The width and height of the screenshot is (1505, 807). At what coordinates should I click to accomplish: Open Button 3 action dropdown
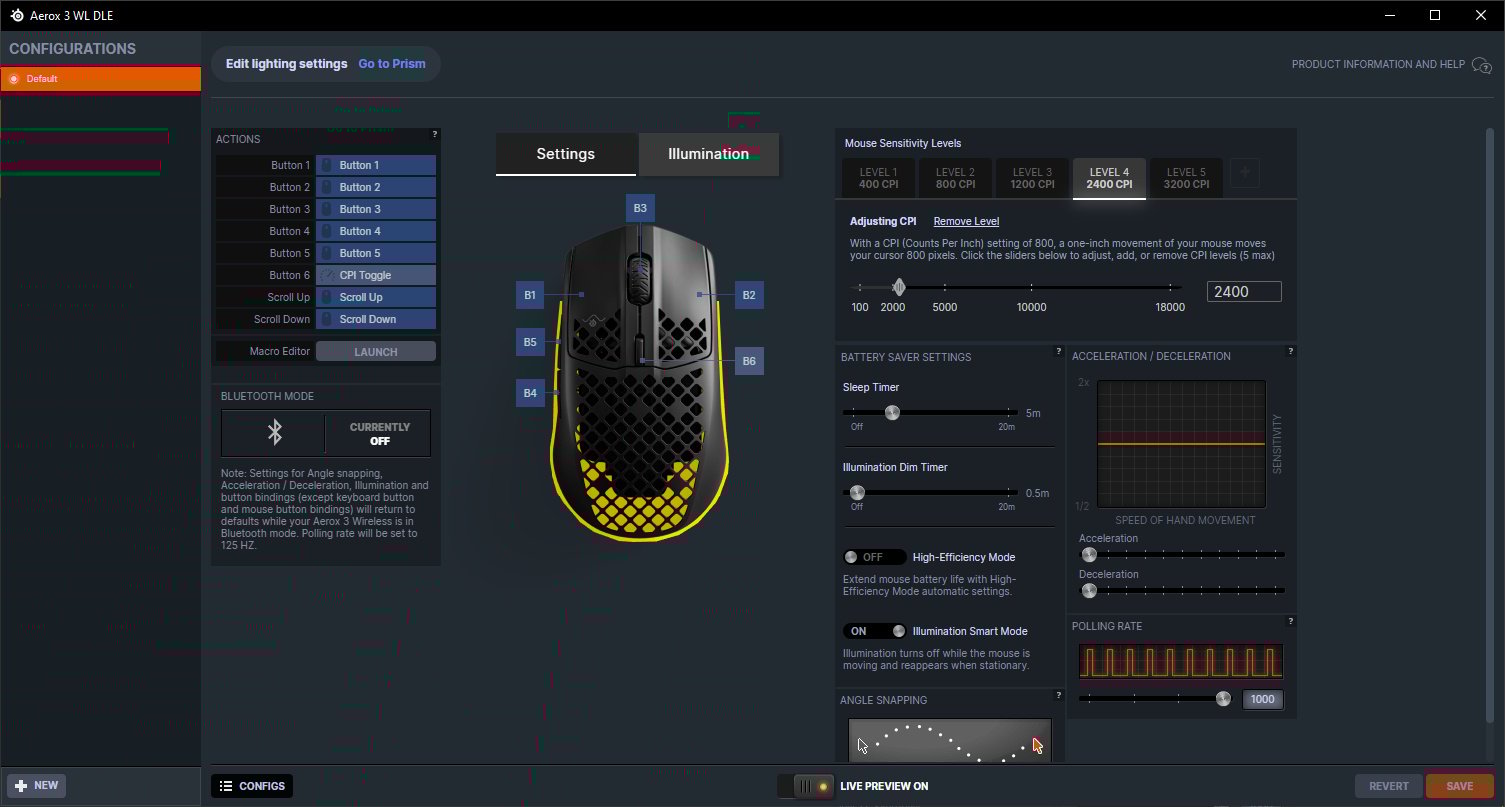click(376, 209)
